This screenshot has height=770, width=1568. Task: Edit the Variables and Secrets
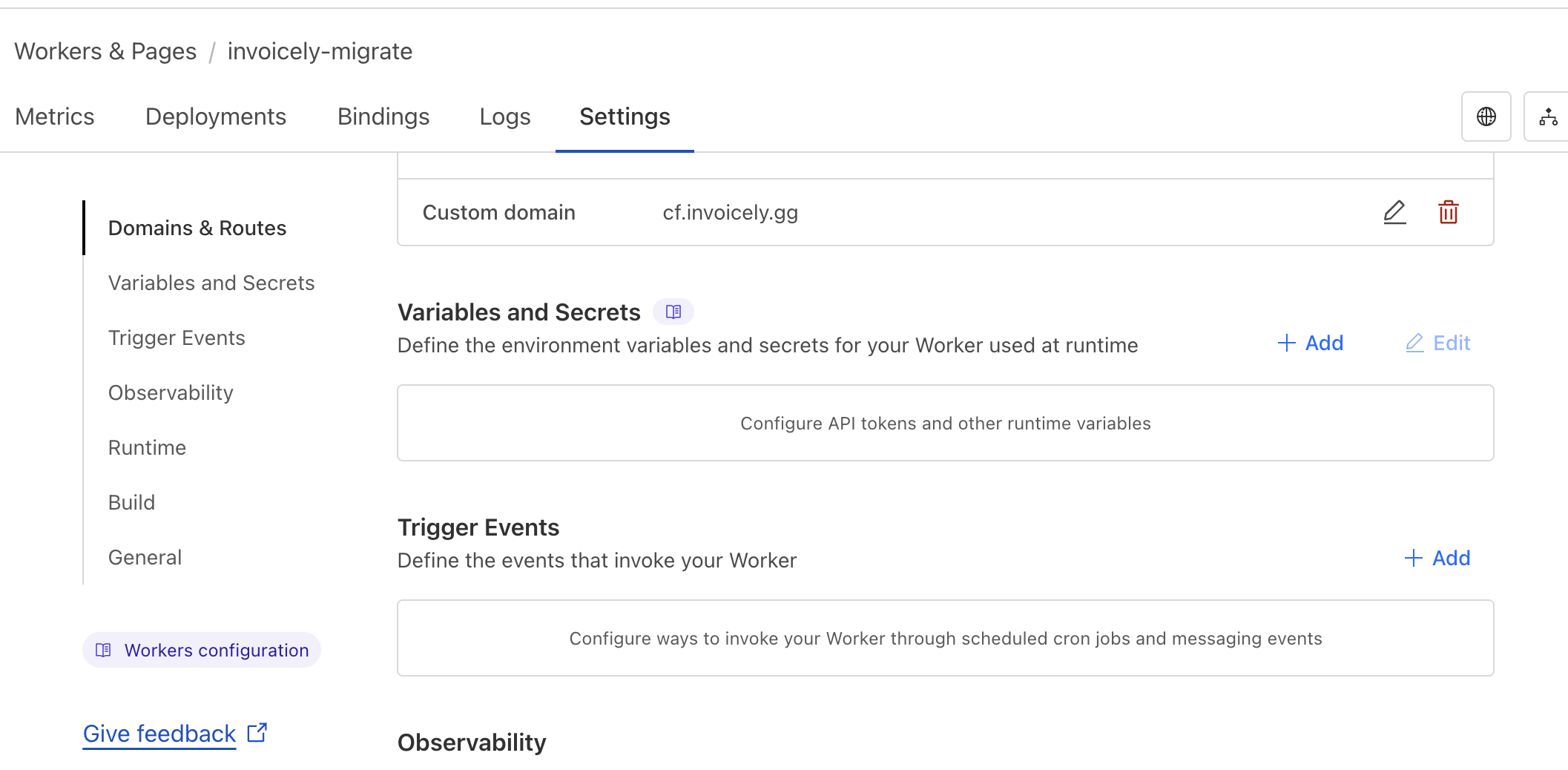[x=1437, y=343]
